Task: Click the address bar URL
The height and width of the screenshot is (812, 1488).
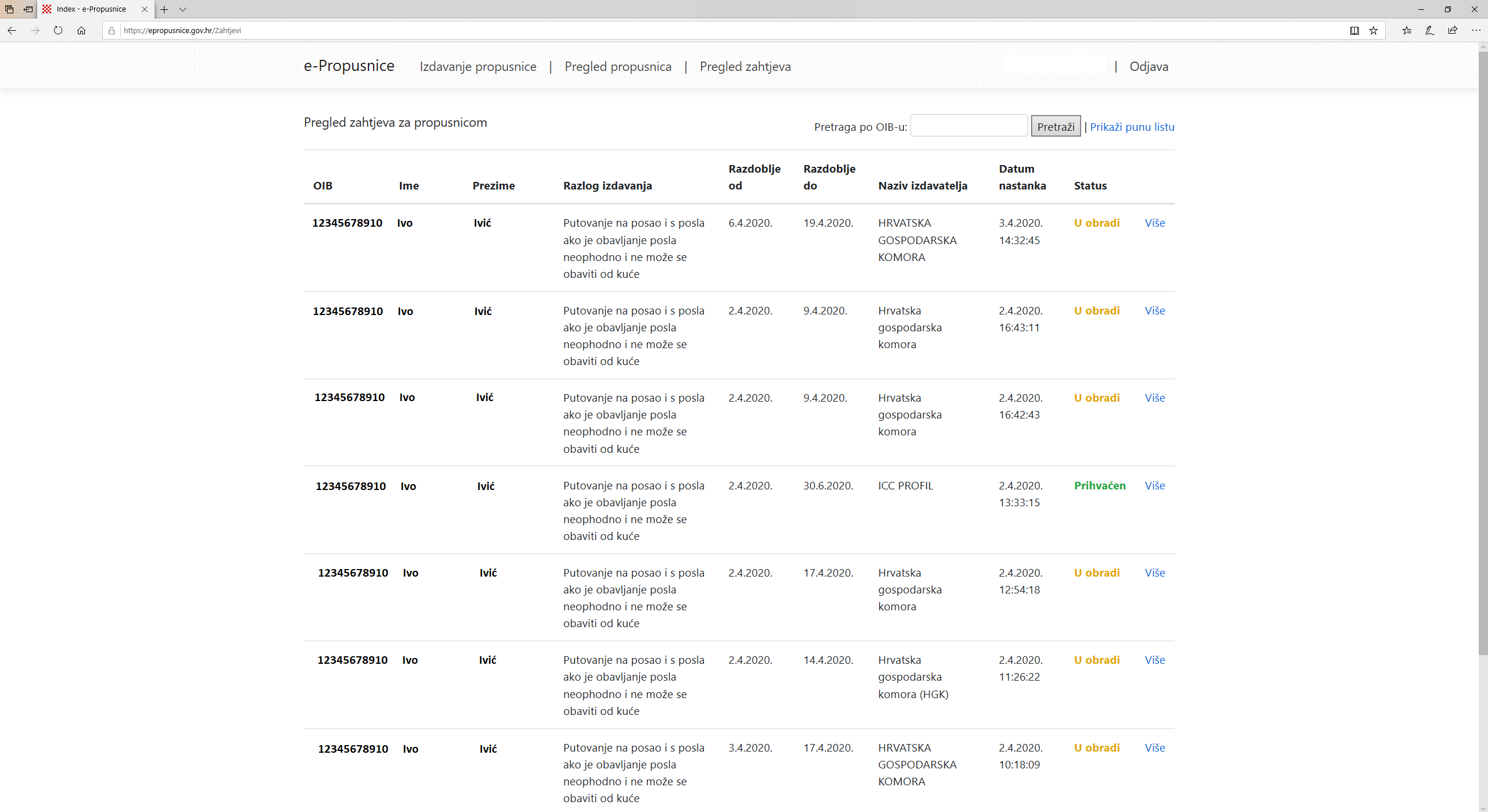Action: pyautogui.click(x=183, y=30)
